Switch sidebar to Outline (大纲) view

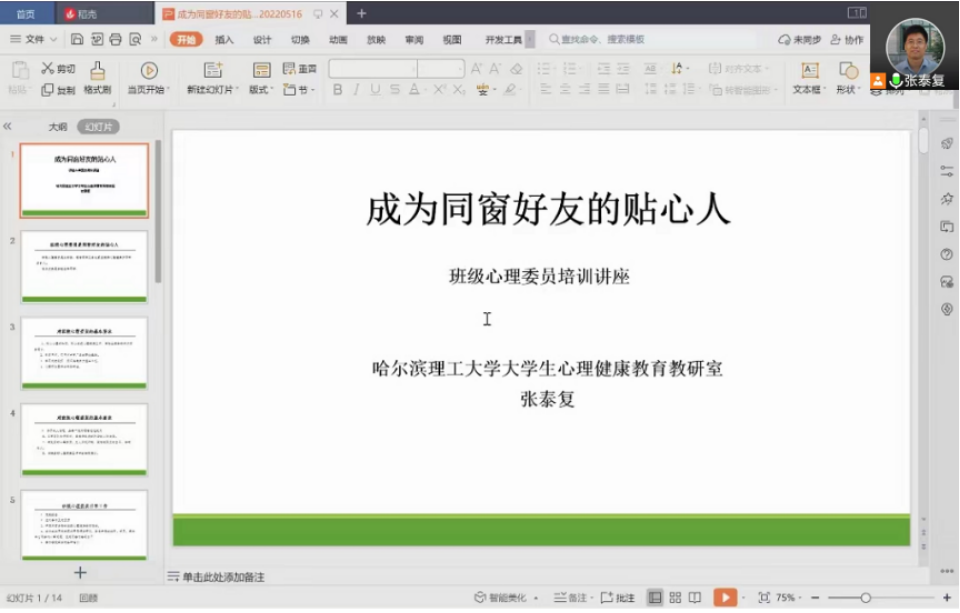(x=58, y=127)
